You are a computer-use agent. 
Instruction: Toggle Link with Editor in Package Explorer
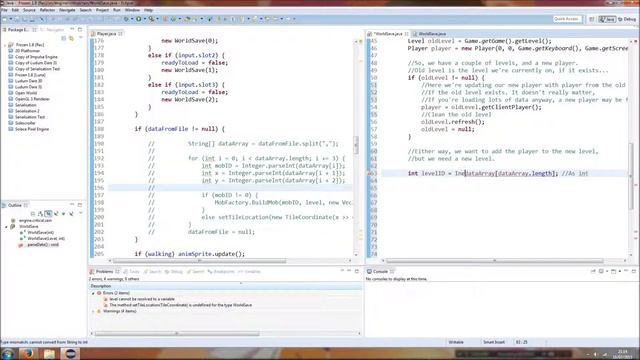pyautogui.click(x=71, y=38)
